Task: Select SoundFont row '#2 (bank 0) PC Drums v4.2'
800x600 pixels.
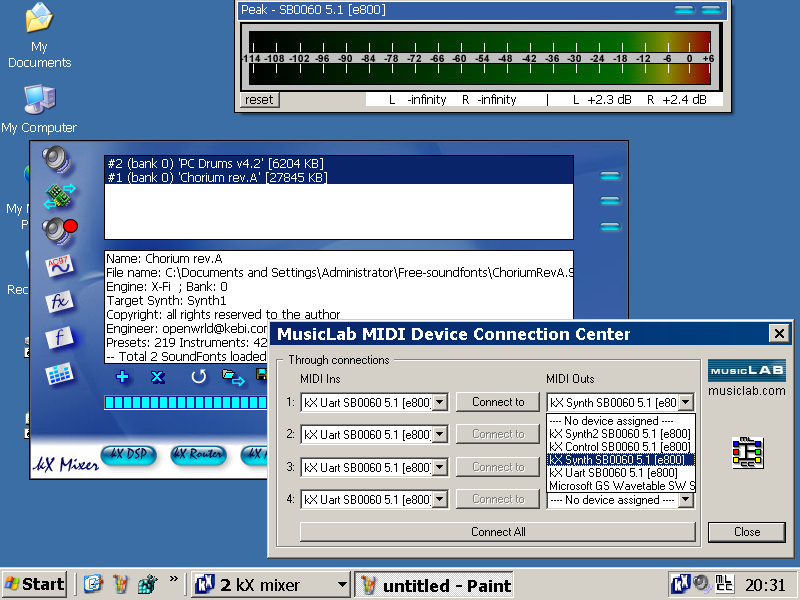Action: click(x=339, y=163)
